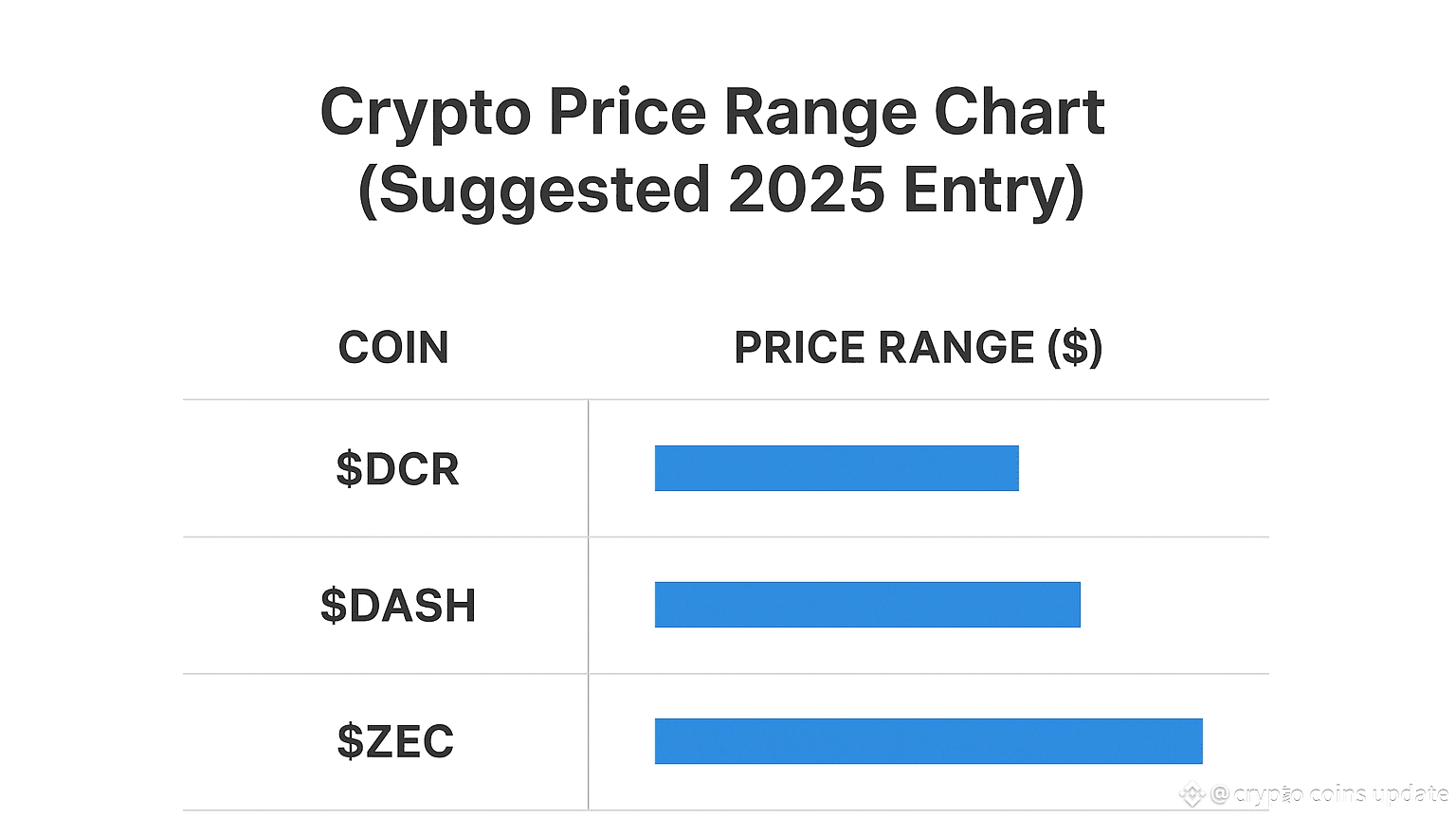The image size is (1456, 818).
Task: Click the (Suggested 2025 Entry) subtitle line
Action: (720, 191)
